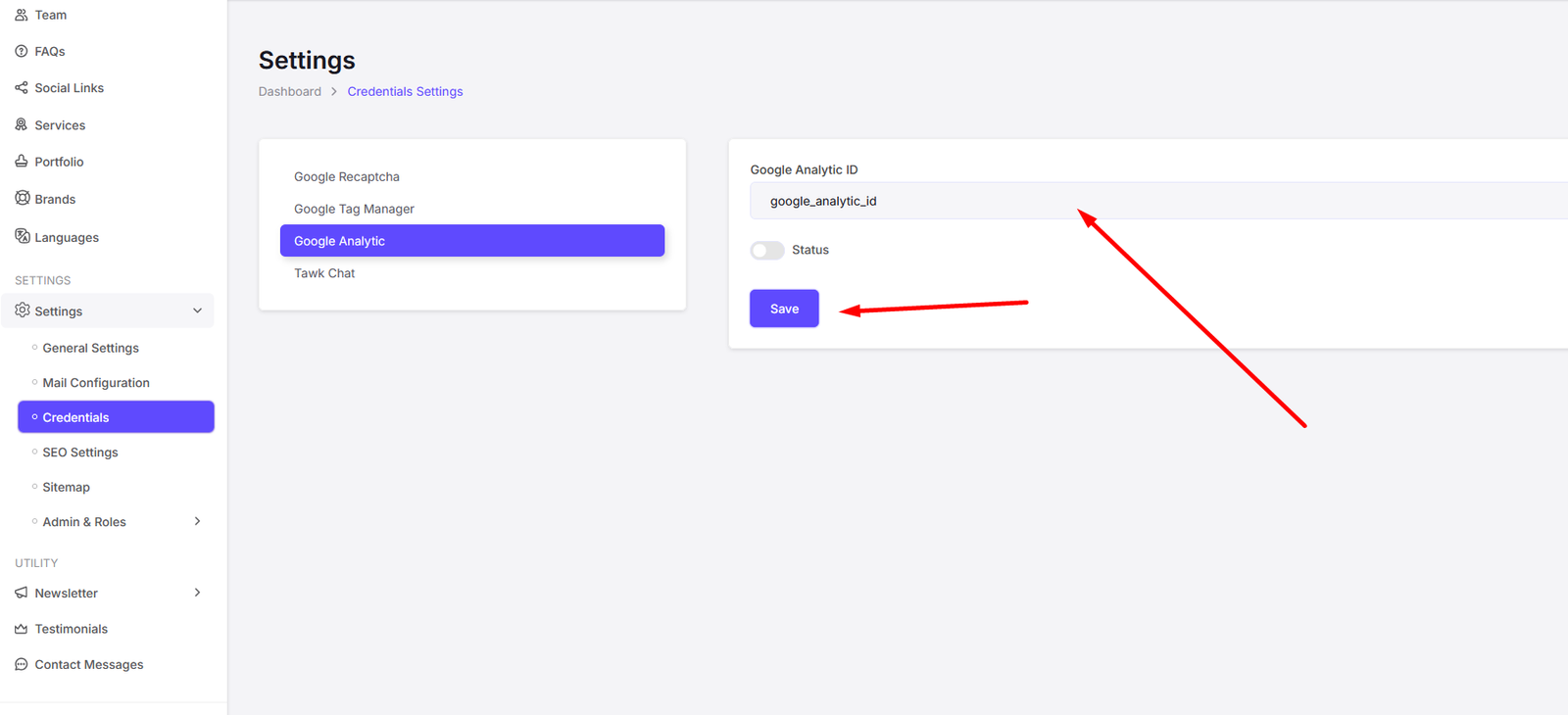Expand the Newsletter submenu arrow
1568x715 pixels.
click(x=198, y=593)
